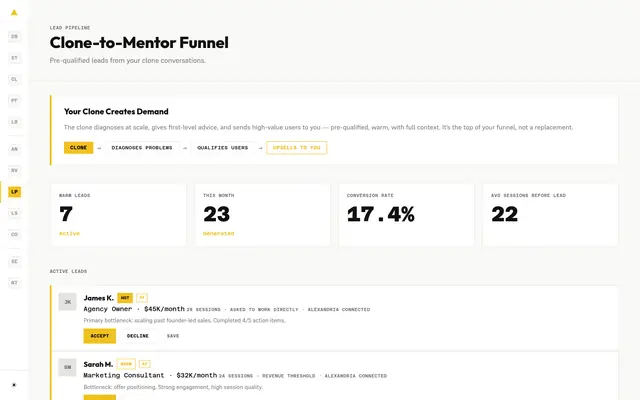The height and width of the screenshot is (400, 640).
Task: Open the DB sidebar item
Action: pyautogui.click(x=14, y=36)
